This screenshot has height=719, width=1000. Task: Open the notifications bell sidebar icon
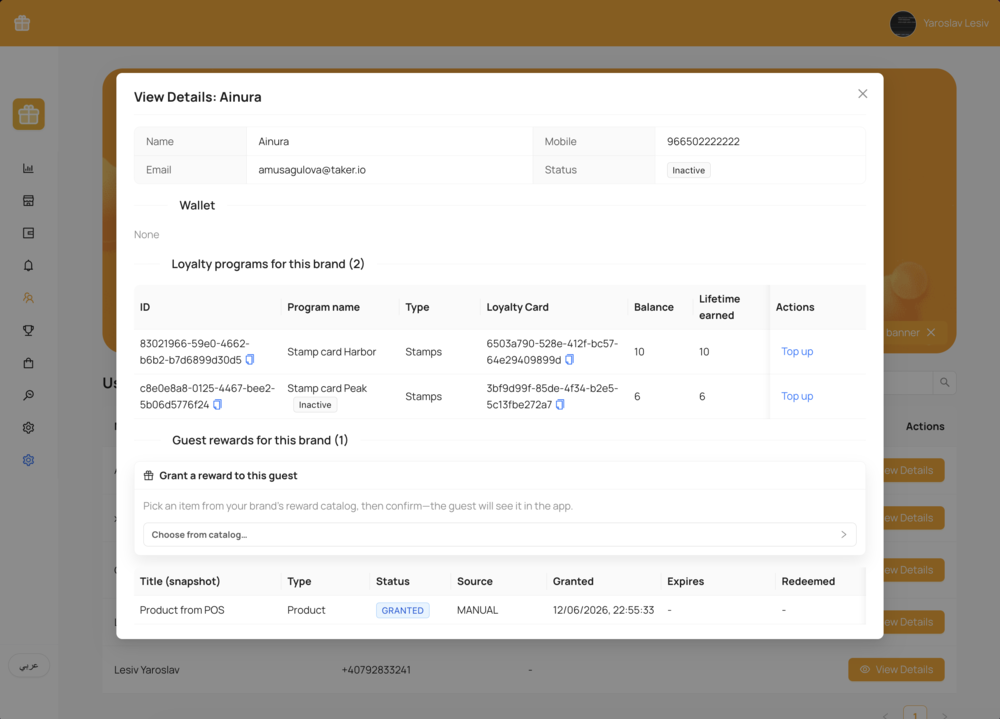(x=28, y=265)
